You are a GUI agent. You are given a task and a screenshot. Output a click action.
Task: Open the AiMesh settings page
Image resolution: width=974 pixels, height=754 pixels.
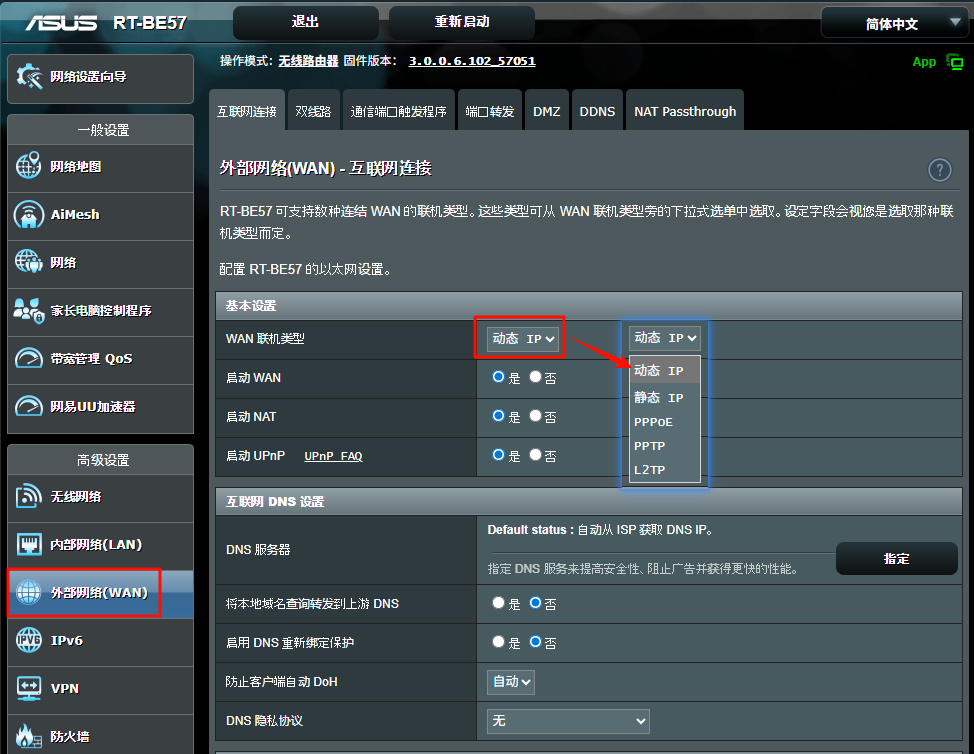(x=100, y=216)
